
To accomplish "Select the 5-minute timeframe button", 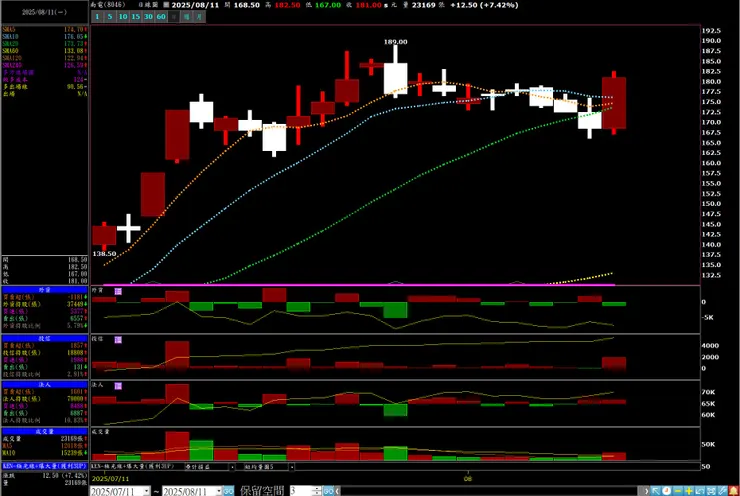I will (x=109, y=17).
